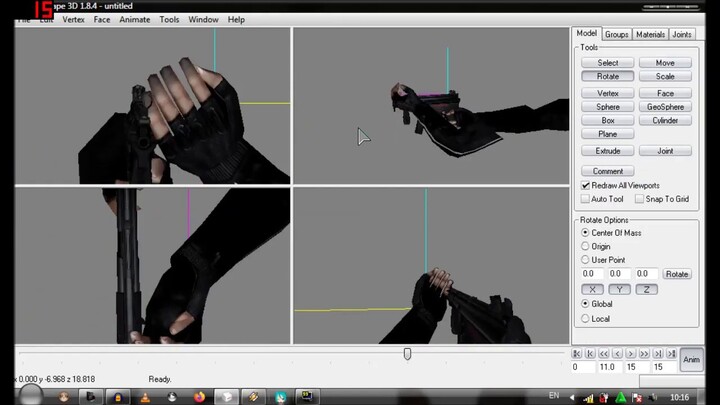Toggle the X axis button
Viewport: 720px width, 405px height.
tap(592, 289)
